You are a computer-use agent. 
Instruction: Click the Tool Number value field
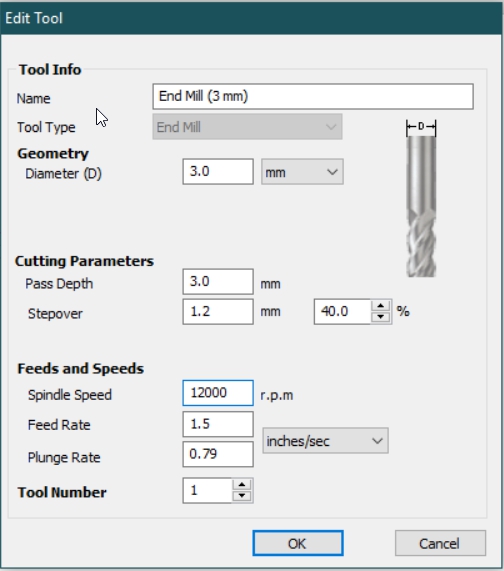[208, 491]
